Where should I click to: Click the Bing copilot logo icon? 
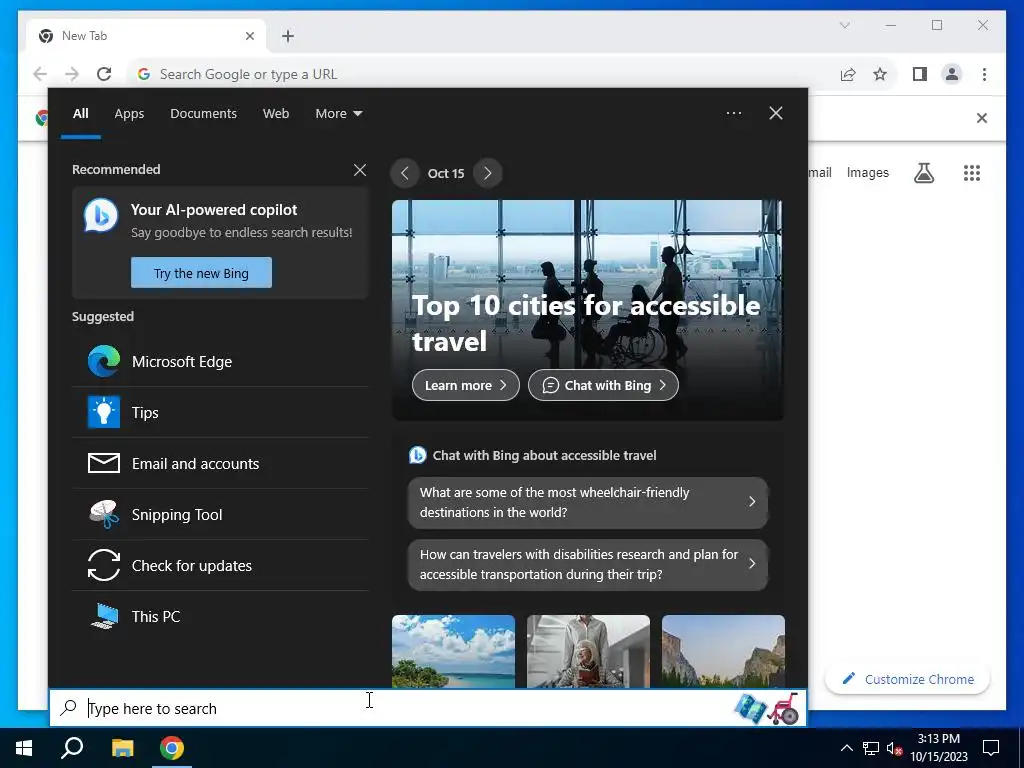[x=101, y=216]
